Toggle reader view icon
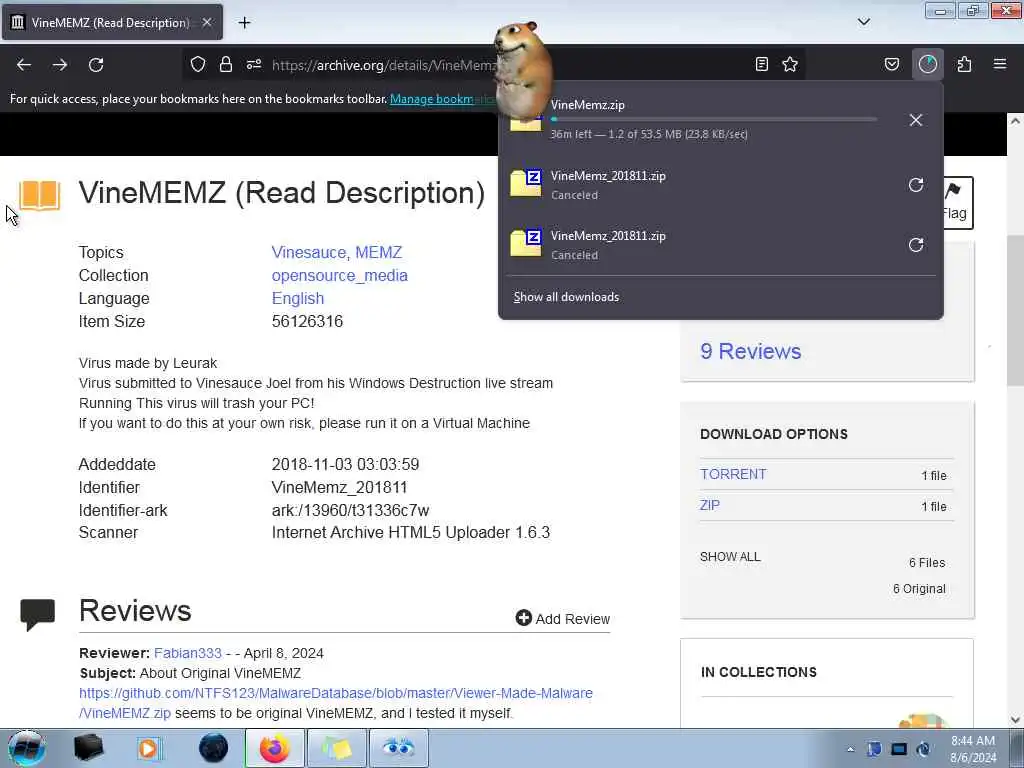1024x768 pixels. click(x=761, y=64)
